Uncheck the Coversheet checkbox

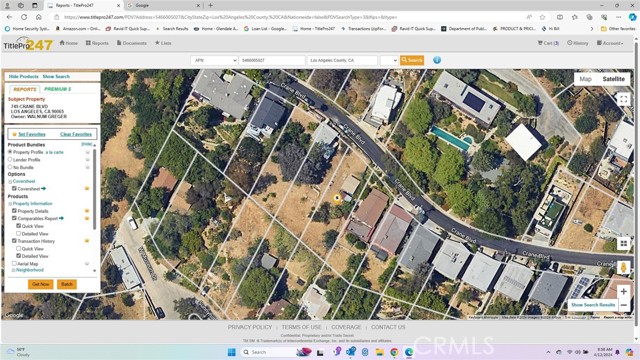14,189
